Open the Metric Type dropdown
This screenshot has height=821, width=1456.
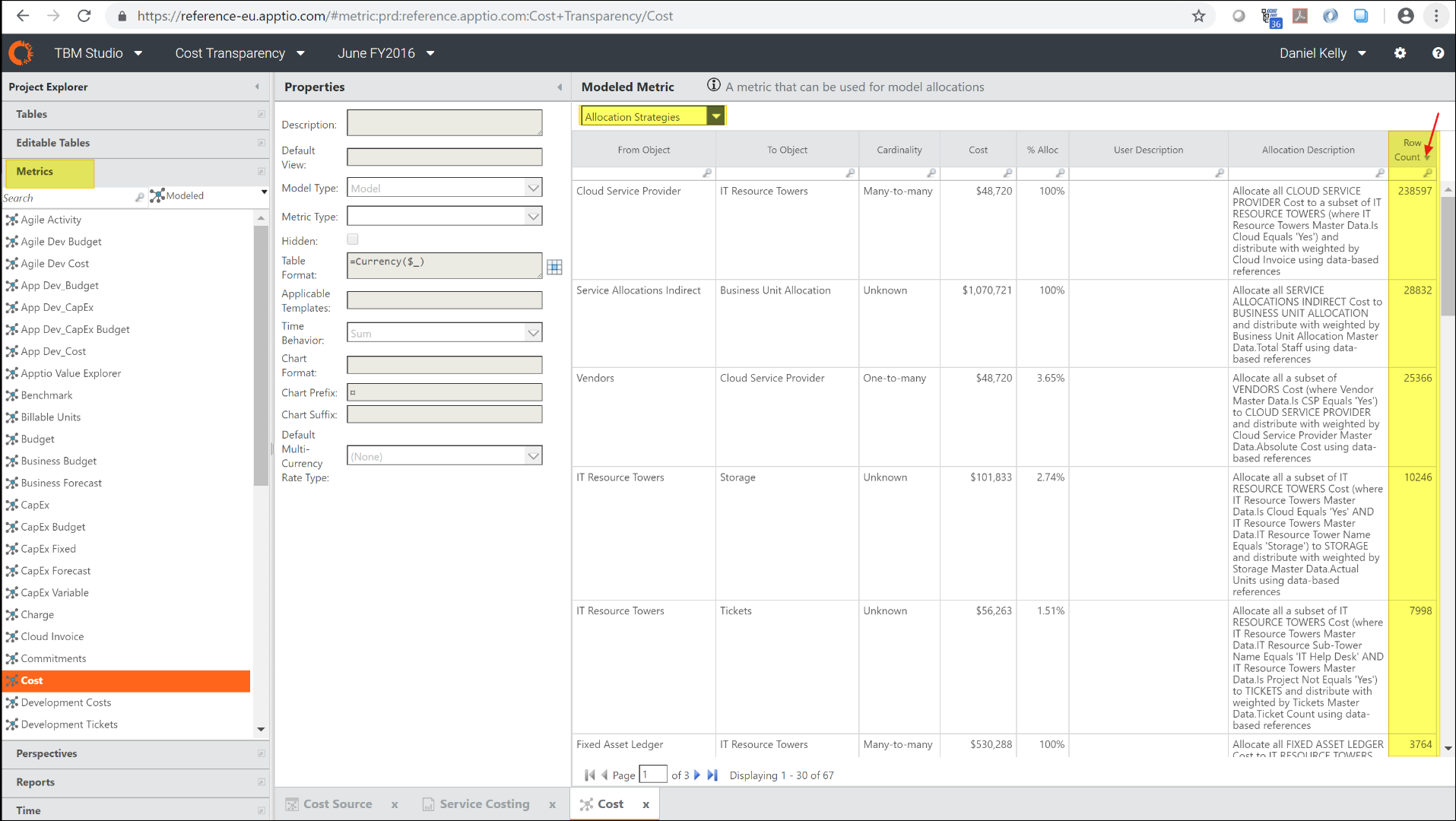(x=445, y=217)
